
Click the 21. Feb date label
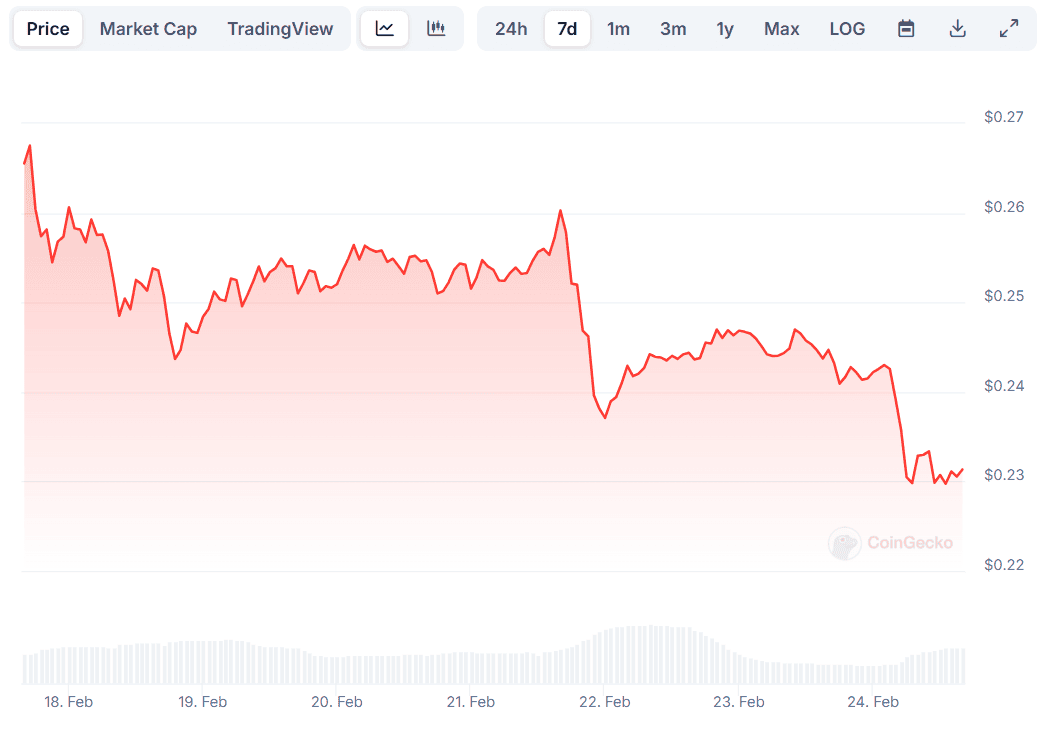[470, 702]
